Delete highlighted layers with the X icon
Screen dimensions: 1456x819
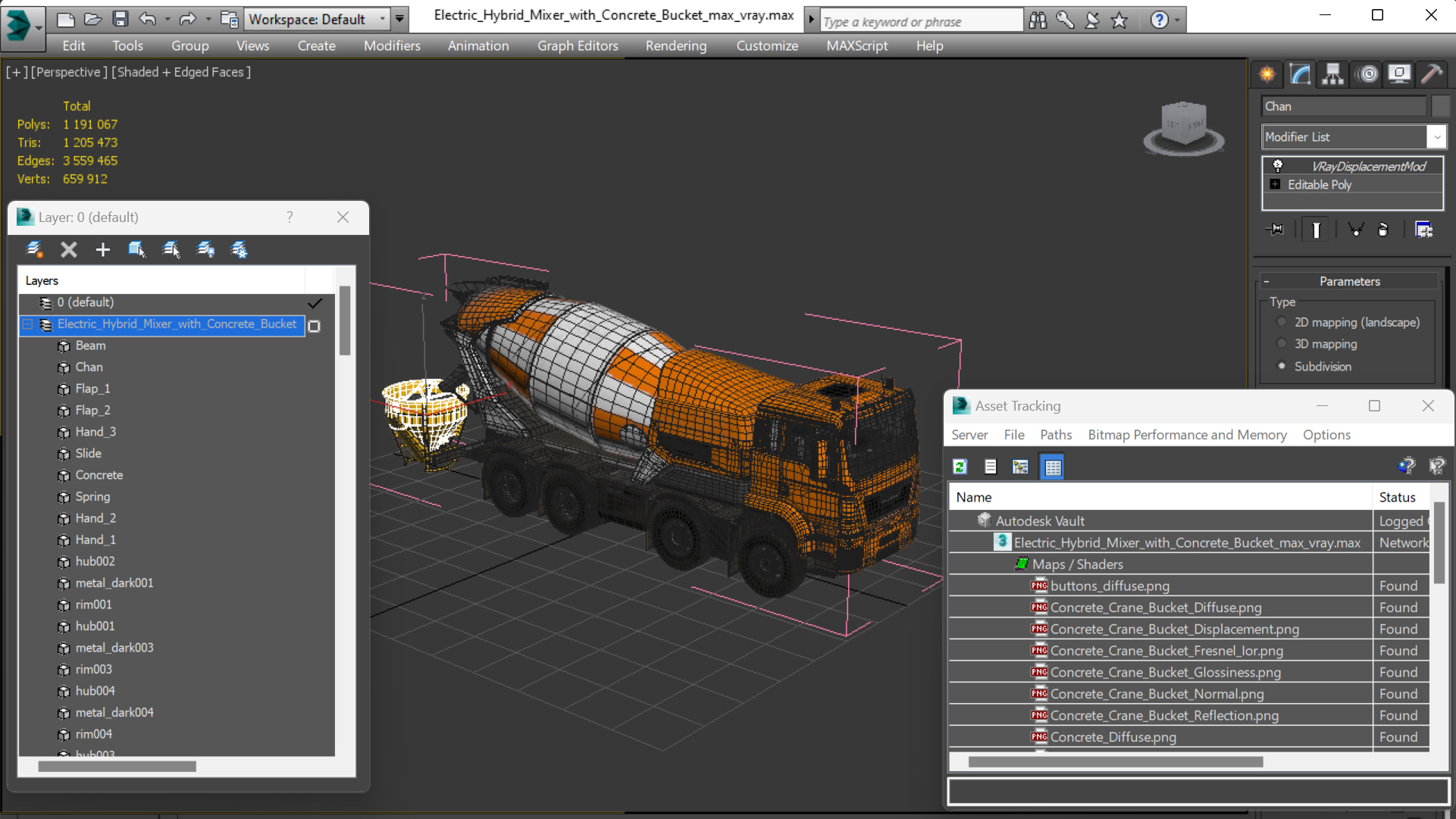point(69,249)
